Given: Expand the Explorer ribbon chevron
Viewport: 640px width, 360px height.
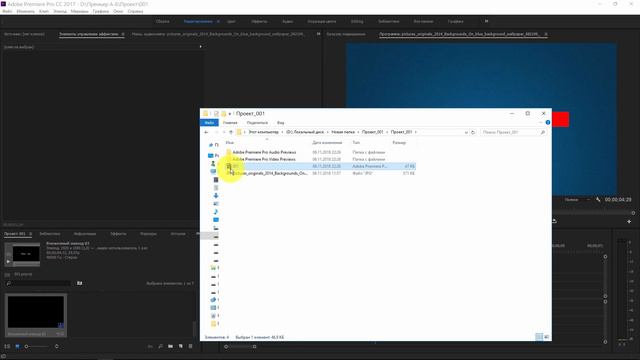Looking at the screenshot, I should pyautogui.click(x=540, y=122).
